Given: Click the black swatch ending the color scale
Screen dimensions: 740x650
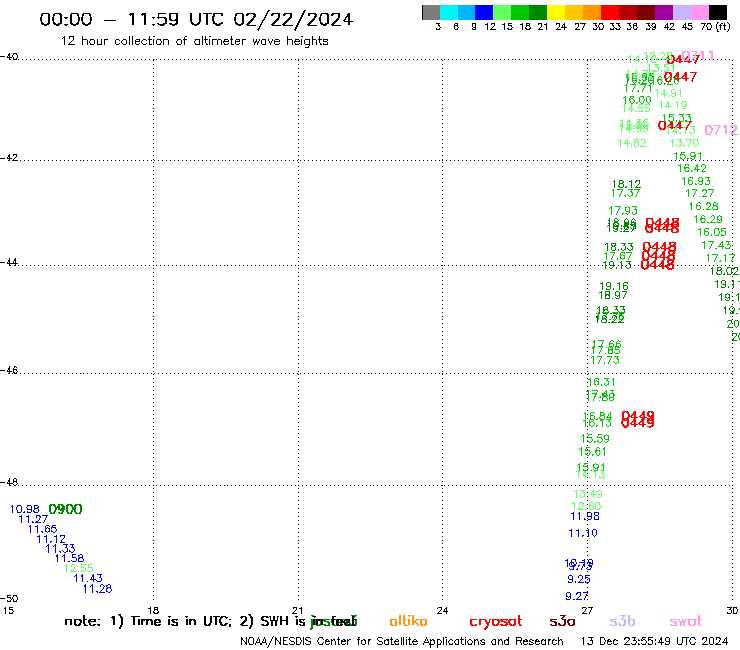Looking at the screenshot, I should pyautogui.click(x=717, y=12).
